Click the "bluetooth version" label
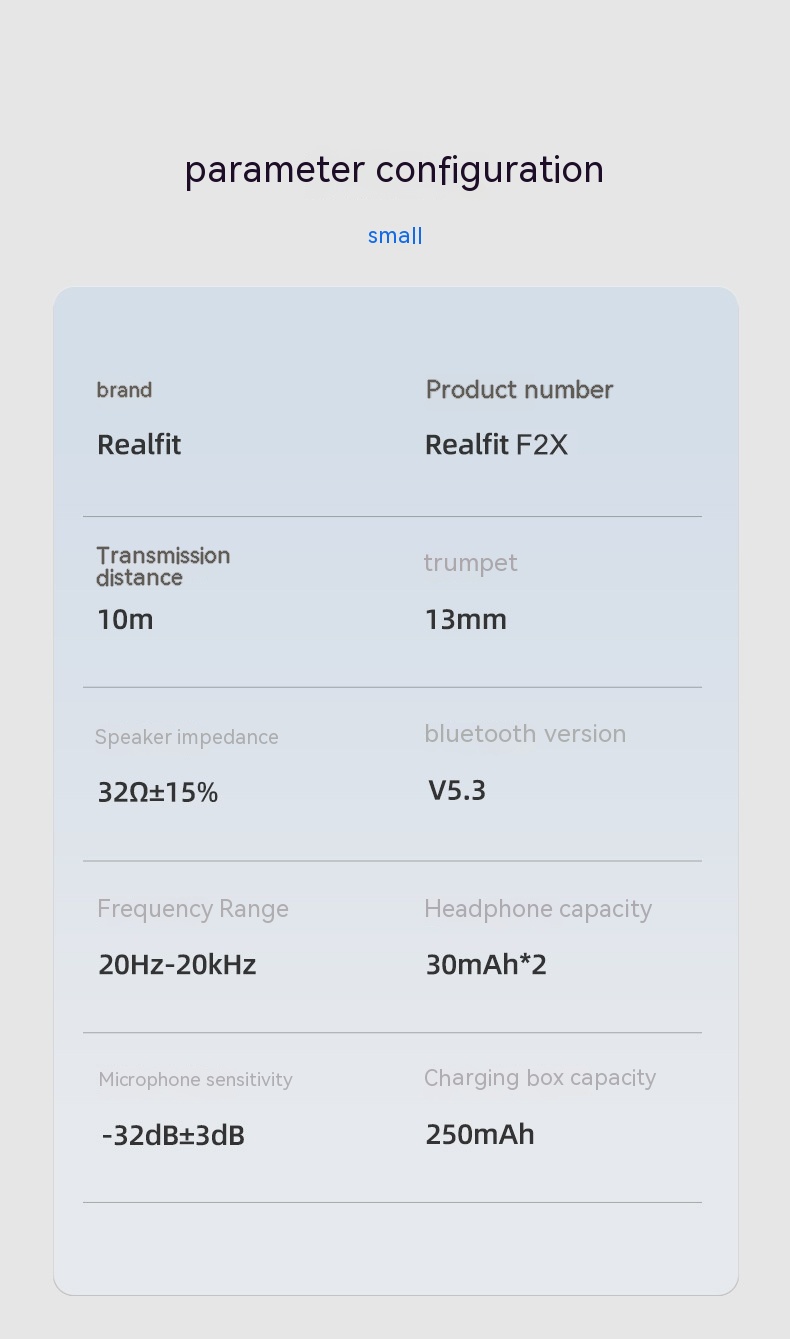This screenshot has width=790, height=1339. coord(525,734)
